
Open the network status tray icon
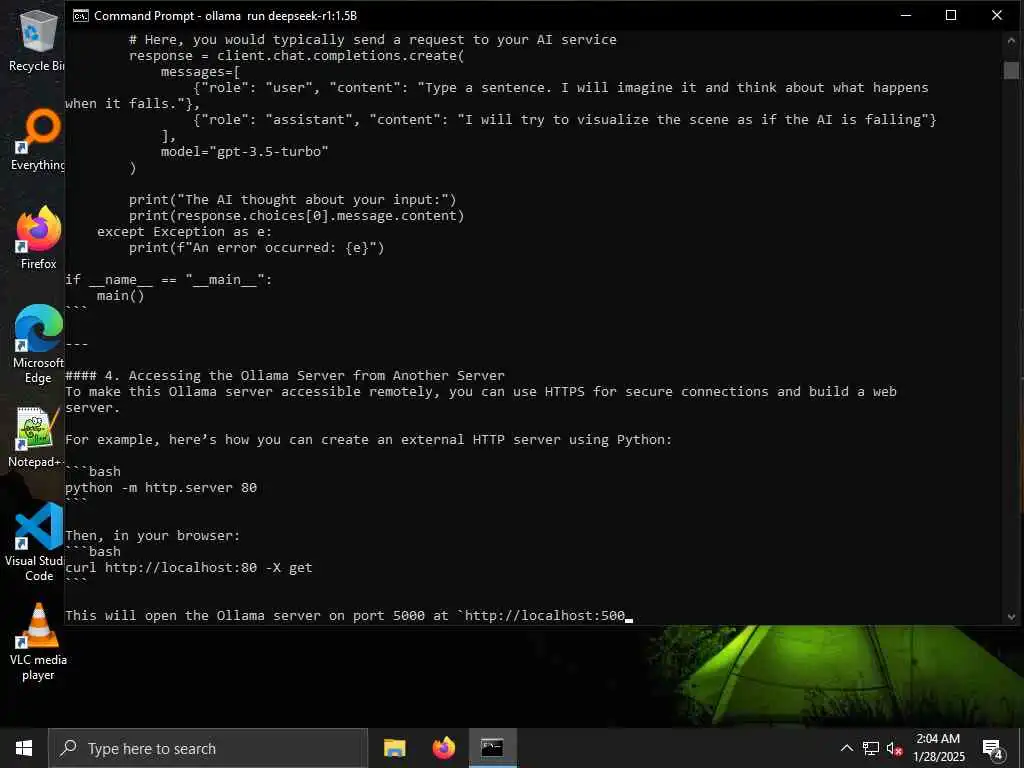coord(871,748)
